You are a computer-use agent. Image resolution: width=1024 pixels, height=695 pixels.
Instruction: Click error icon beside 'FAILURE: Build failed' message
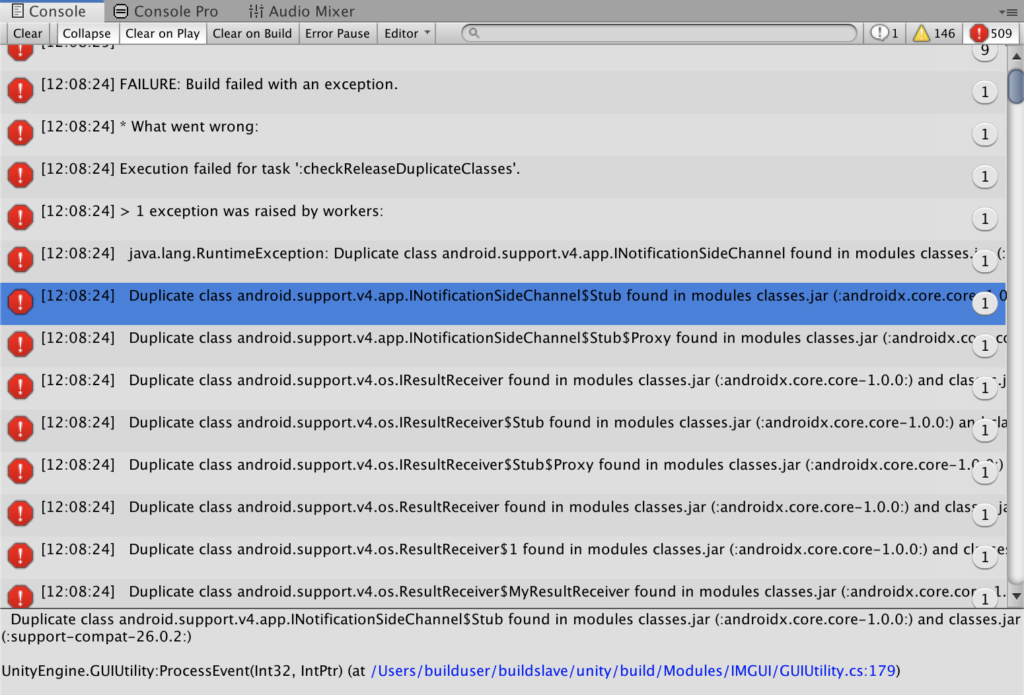[x=20, y=89]
